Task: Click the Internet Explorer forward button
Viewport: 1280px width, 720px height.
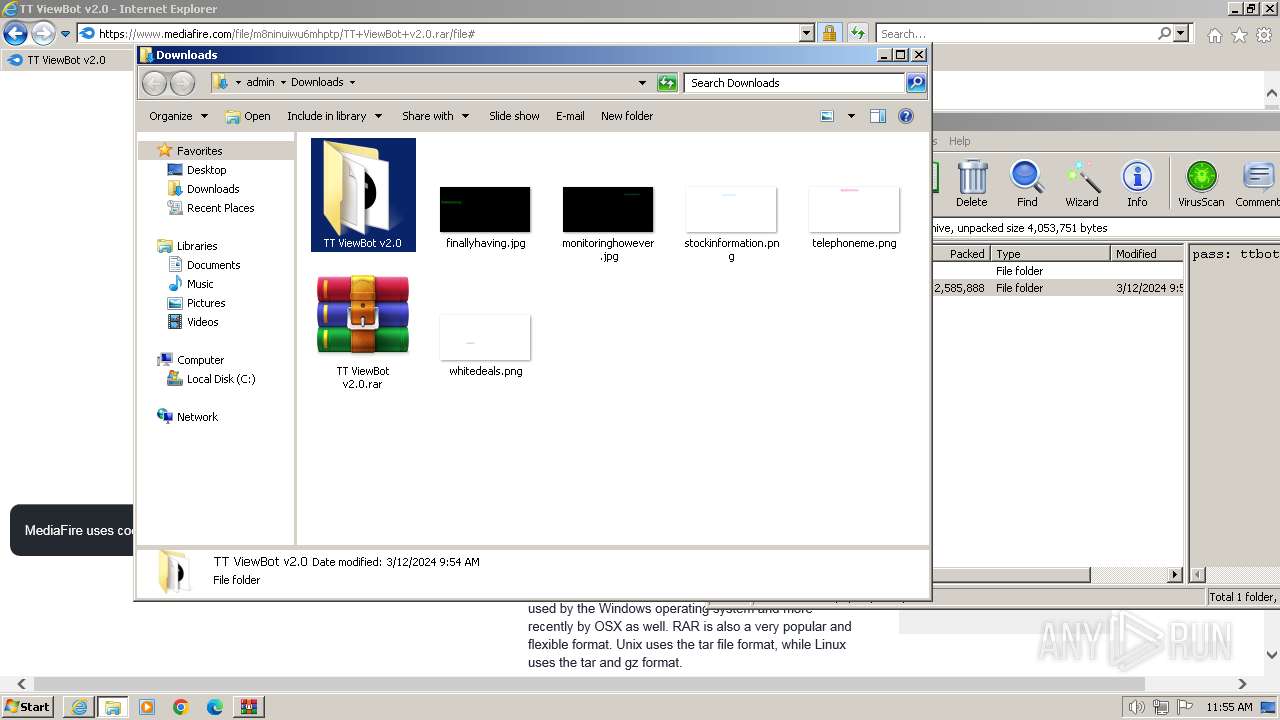Action: 43,33
